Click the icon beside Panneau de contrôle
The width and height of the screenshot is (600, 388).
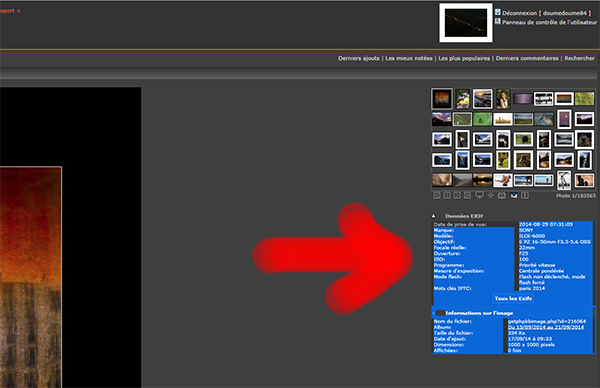(x=497, y=21)
